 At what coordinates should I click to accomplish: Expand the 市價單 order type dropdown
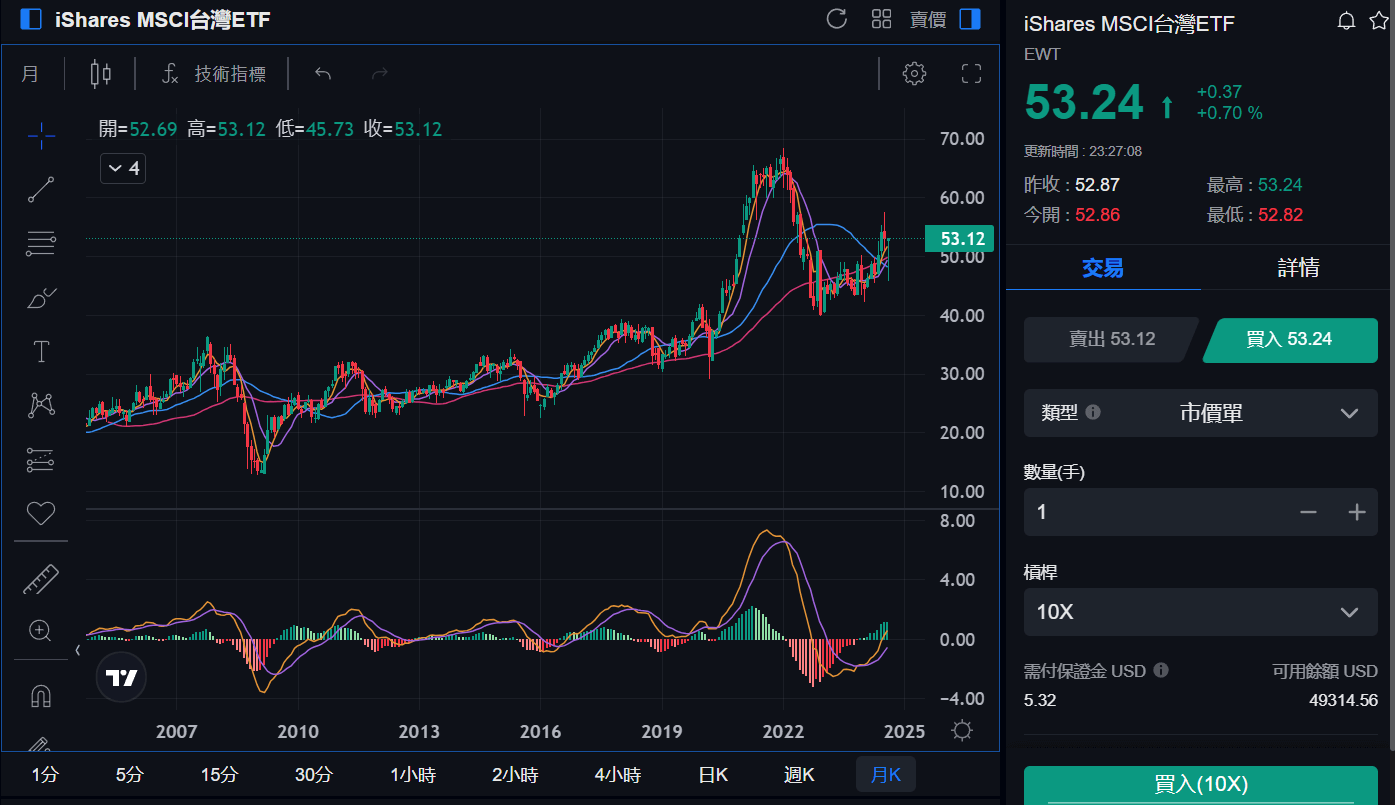pyautogui.click(x=1200, y=413)
